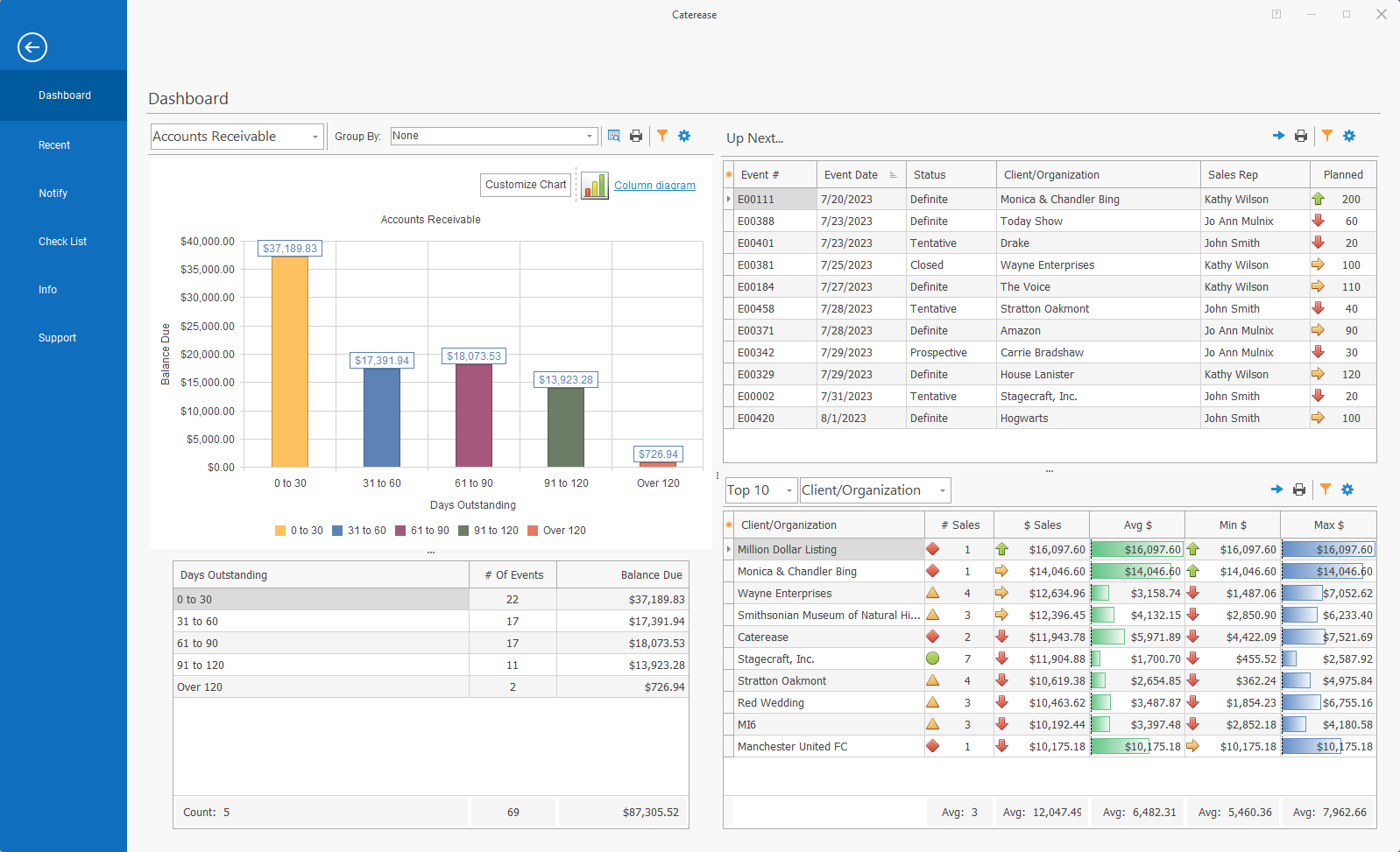
Task: Click the back arrow in the sidebar
Action: [x=32, y=47]
